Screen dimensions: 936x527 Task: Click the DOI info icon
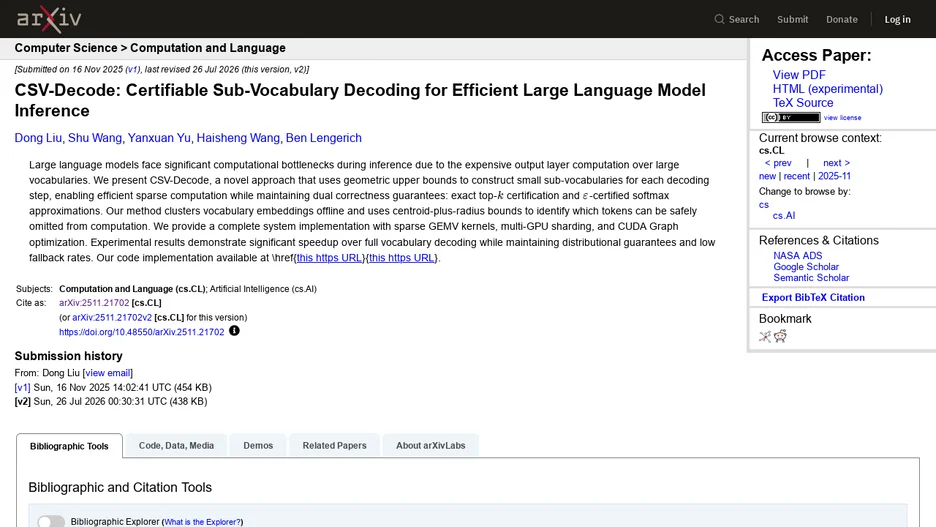pos(234,331)
